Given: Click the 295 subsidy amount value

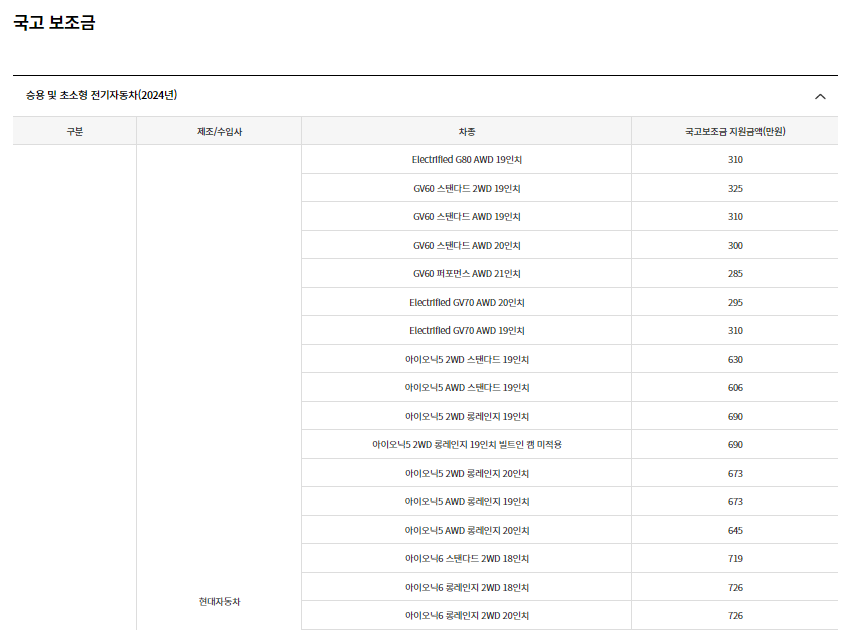Looking at the screenshot, I should 735,303.
